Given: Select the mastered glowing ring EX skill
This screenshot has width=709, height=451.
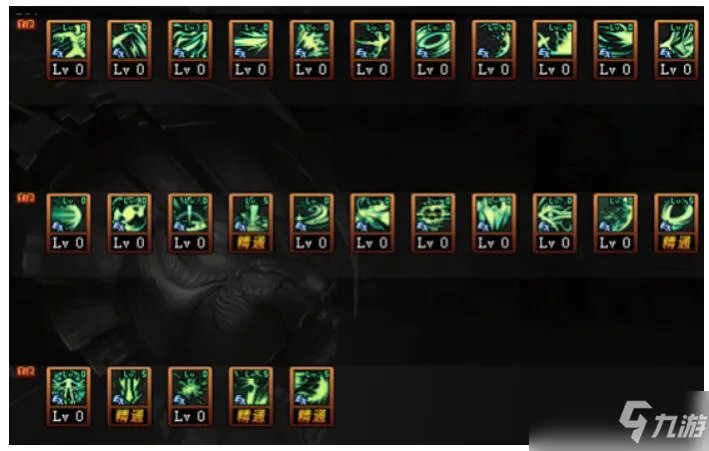Looking at the screenshot, I should point(676,223).
